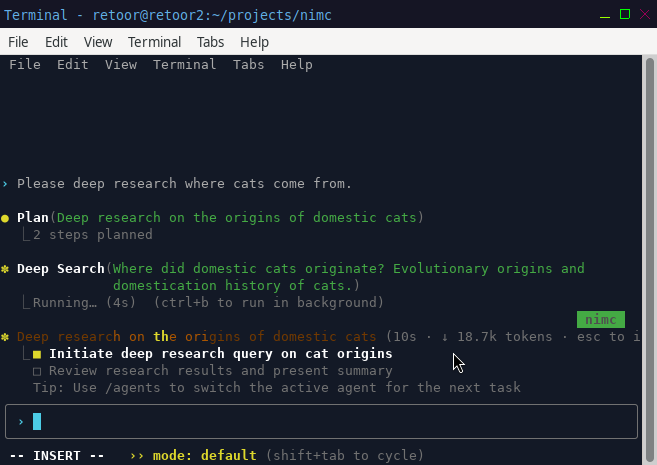Click the spinner asterisk beside Deep Search
This screenshot has height=465, width=657.
click(x=5, y=269)
